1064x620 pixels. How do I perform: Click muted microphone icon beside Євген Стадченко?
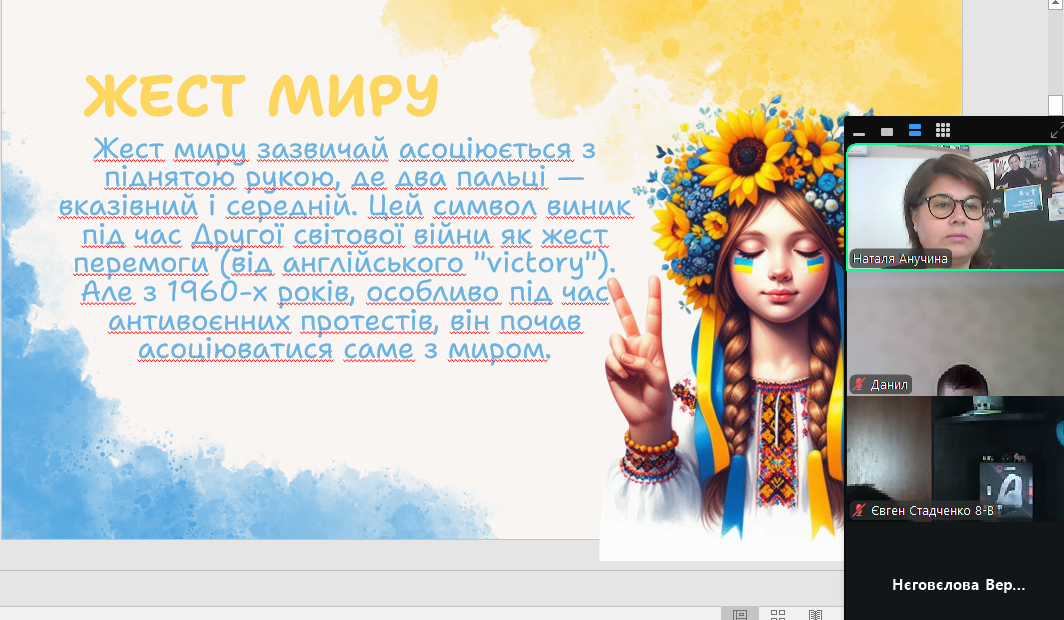[x=860, y=511]
